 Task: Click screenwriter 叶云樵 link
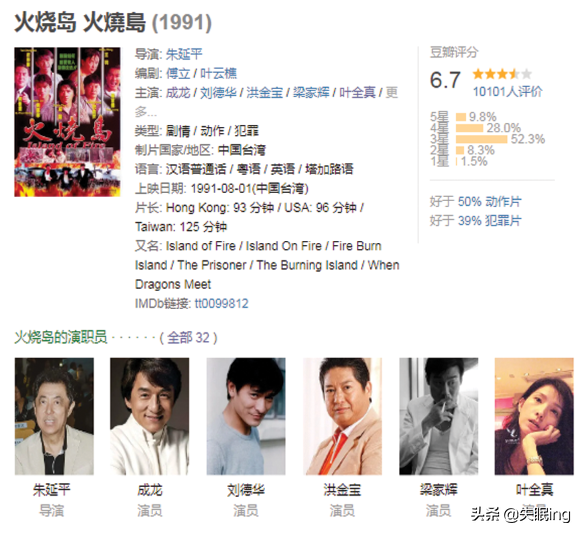pos(219,73)
